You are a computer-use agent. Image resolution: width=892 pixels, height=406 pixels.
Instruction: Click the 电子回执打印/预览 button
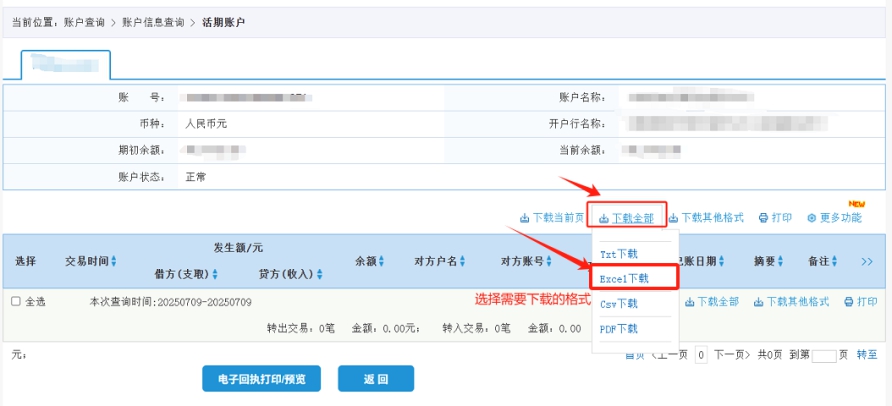262,379
